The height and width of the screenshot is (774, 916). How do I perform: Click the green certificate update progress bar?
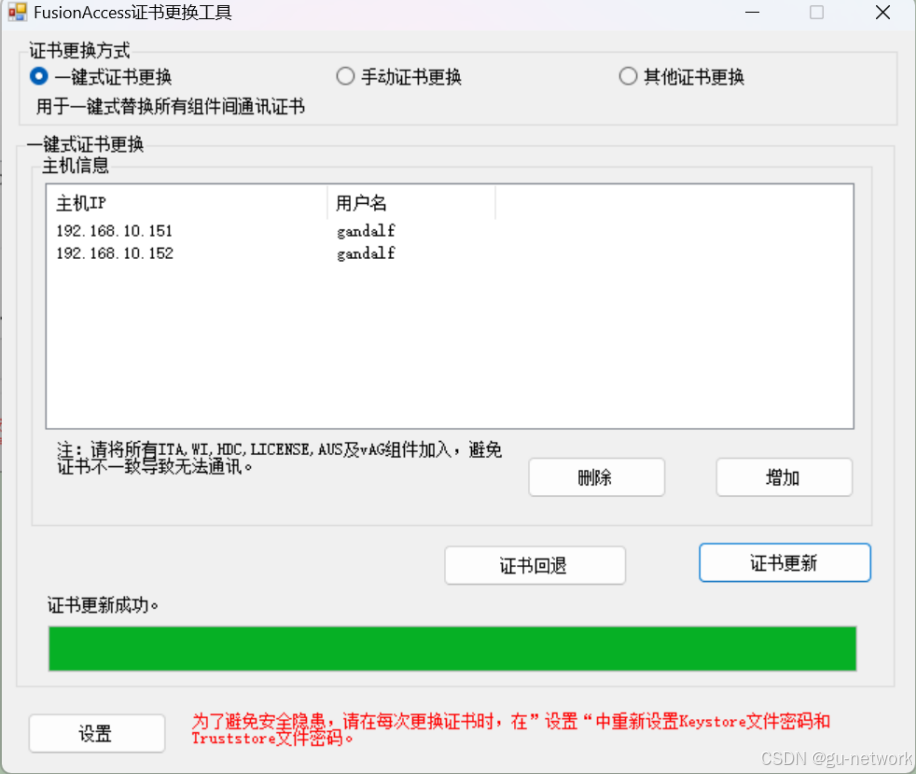pos(453,648)
